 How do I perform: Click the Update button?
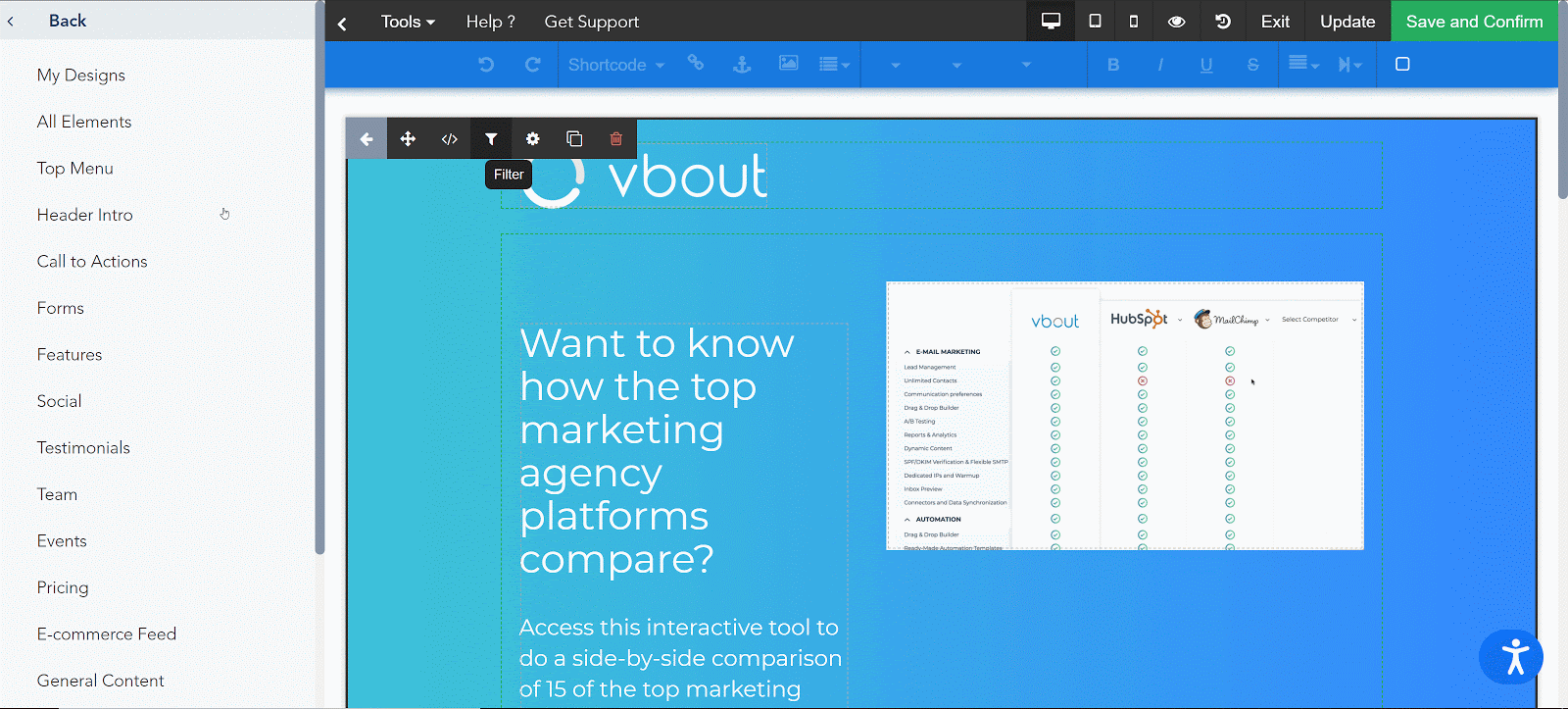(1347, 22)
